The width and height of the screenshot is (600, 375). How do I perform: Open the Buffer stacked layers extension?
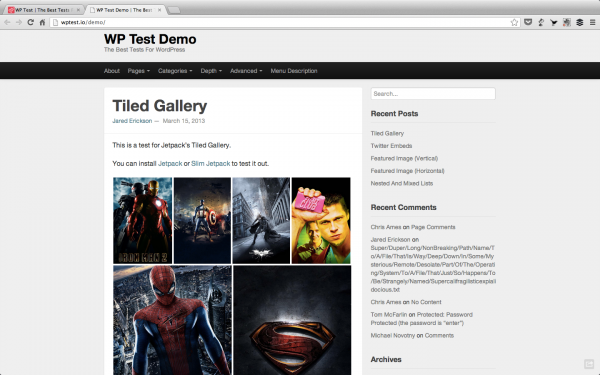pyautogui.click(x=580, y=22)
